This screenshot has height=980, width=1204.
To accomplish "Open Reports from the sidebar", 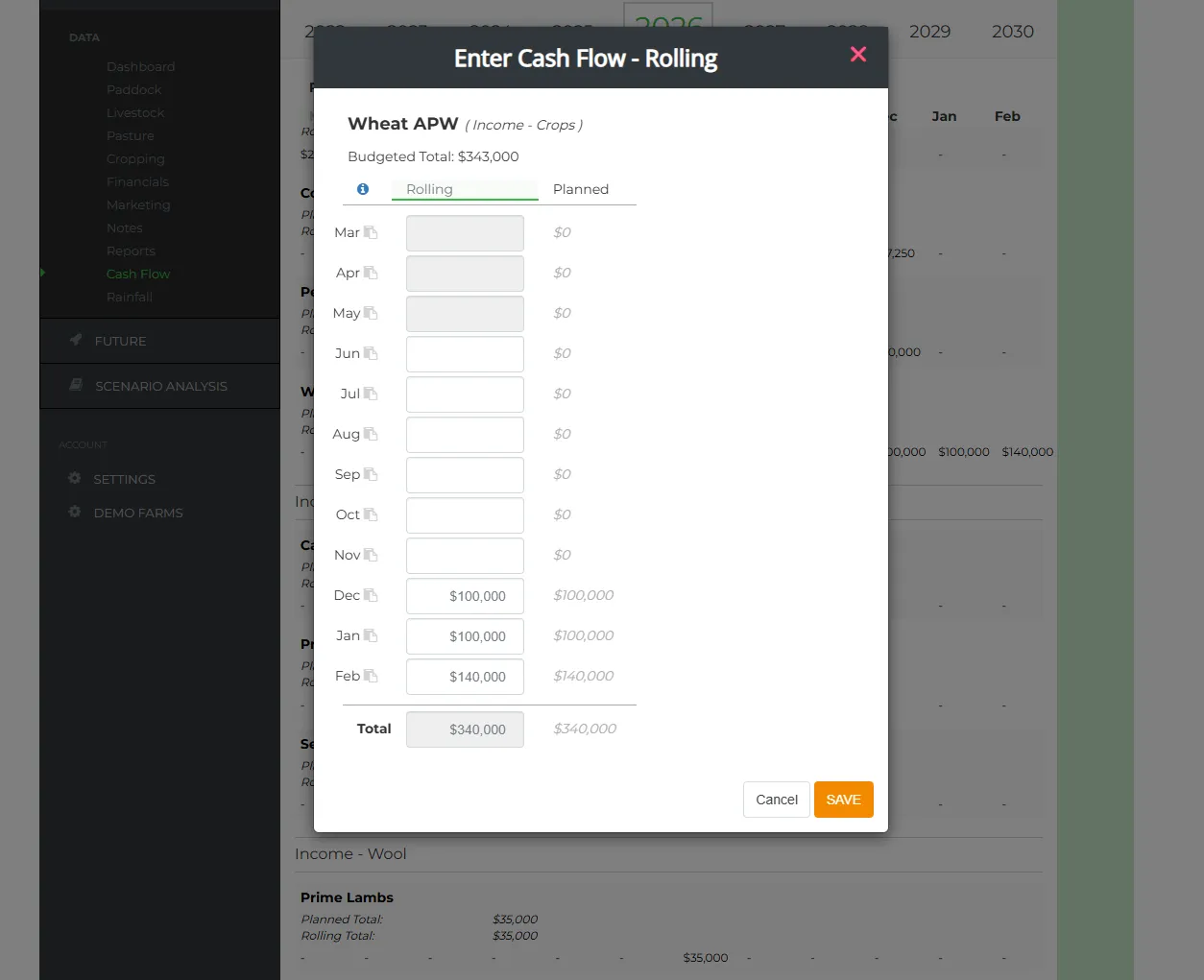I will coord(131,251).
